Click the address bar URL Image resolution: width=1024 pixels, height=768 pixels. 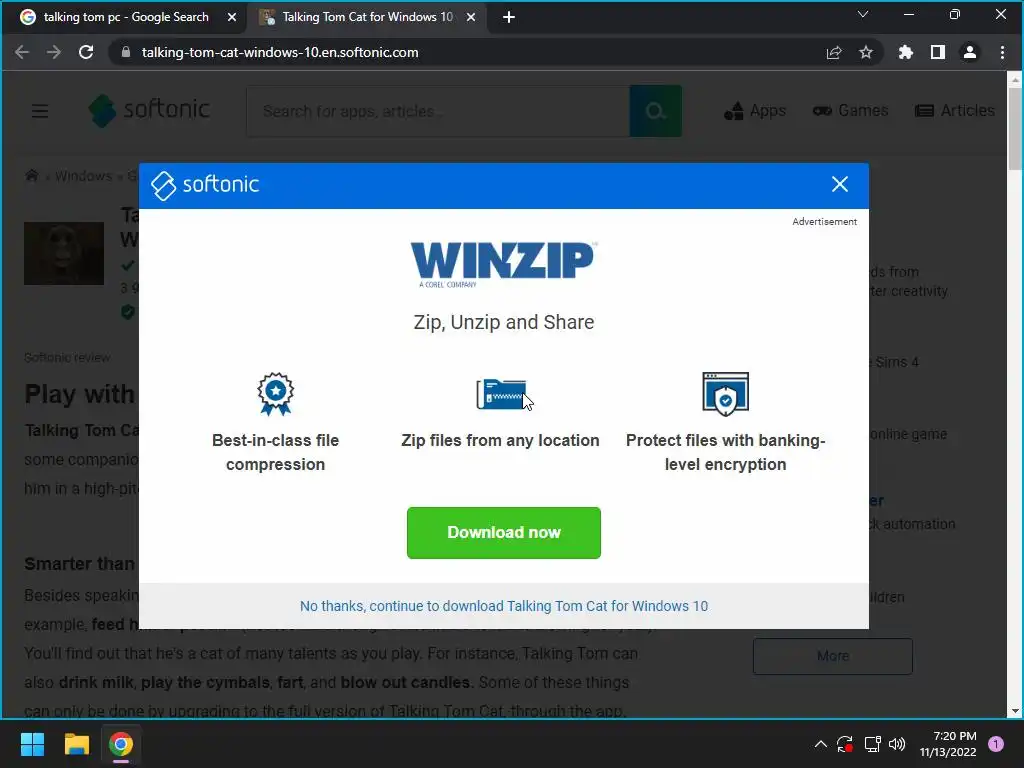(280, 52)
